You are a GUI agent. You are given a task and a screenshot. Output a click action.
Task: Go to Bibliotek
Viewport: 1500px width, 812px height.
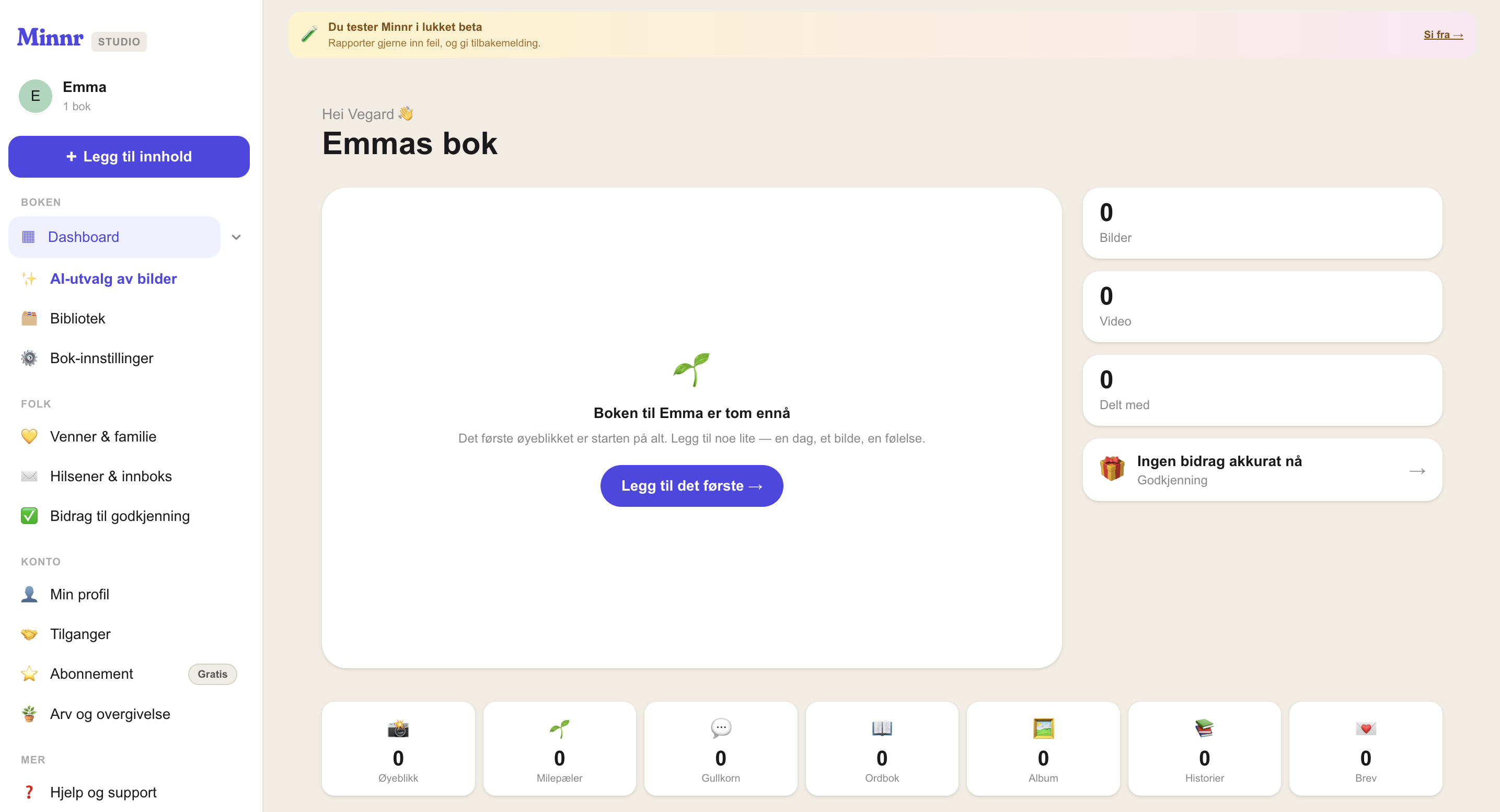tap(129, 318)
